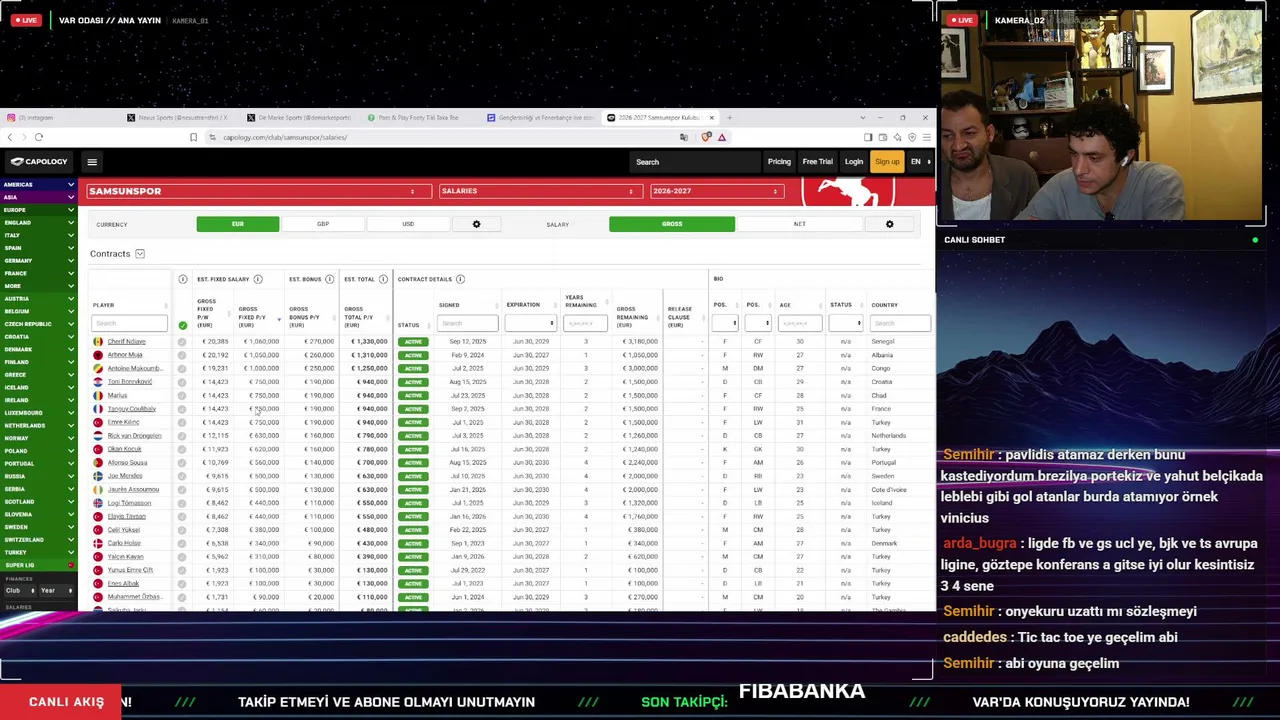Open the Salaries page dropdown
The image size is (1280, 720).
click(x=540, y=191)
